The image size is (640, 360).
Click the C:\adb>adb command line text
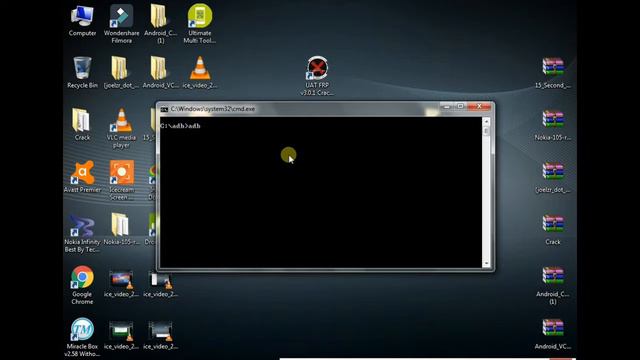(180, 126)
